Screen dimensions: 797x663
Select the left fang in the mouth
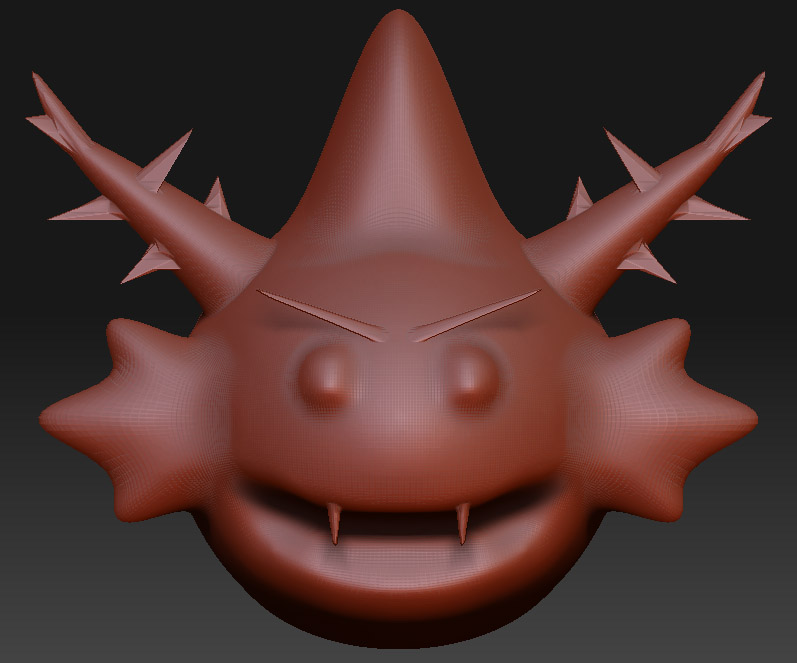(x=333, y=523)
